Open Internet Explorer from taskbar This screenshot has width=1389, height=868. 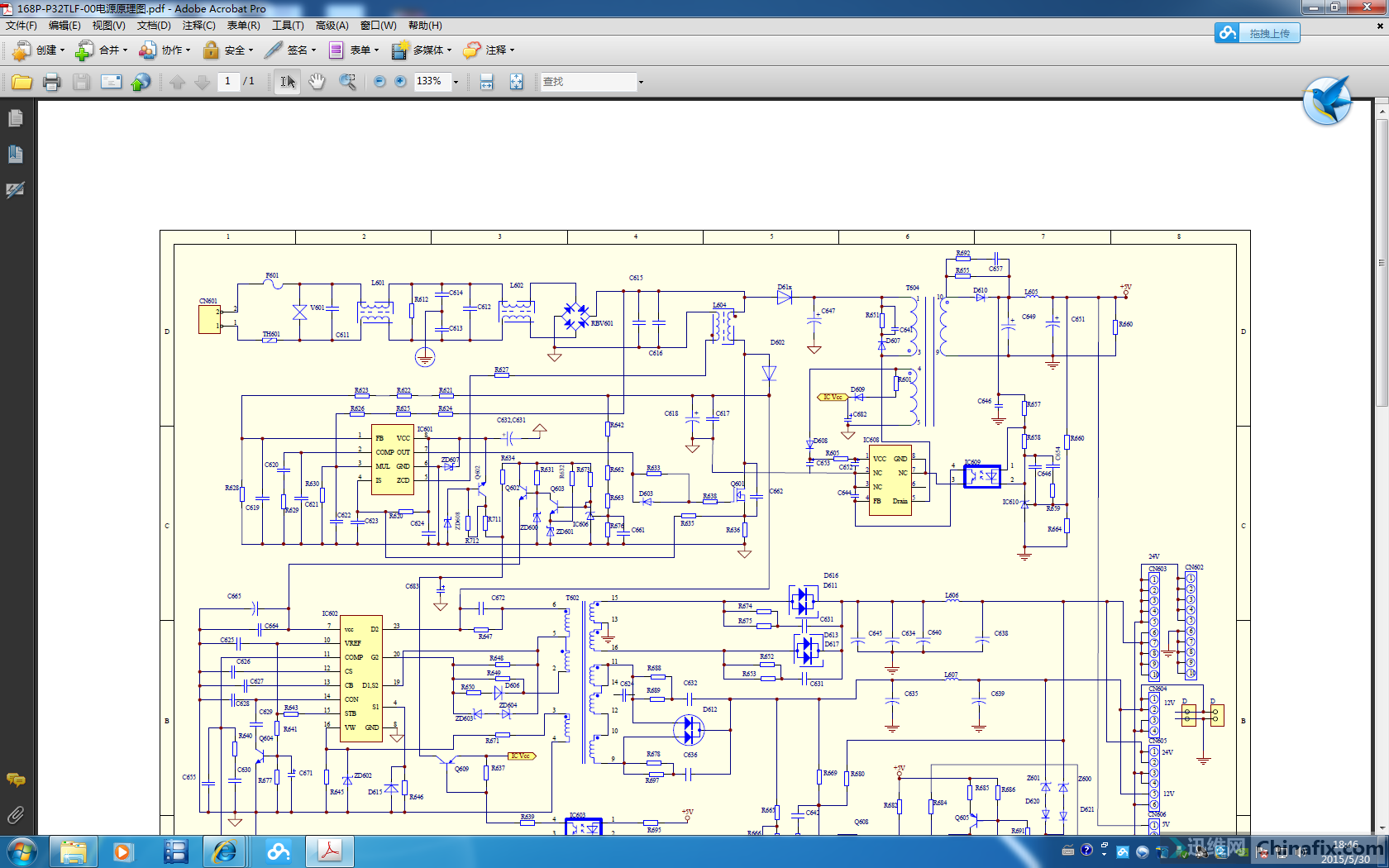(x=225, y=851)
